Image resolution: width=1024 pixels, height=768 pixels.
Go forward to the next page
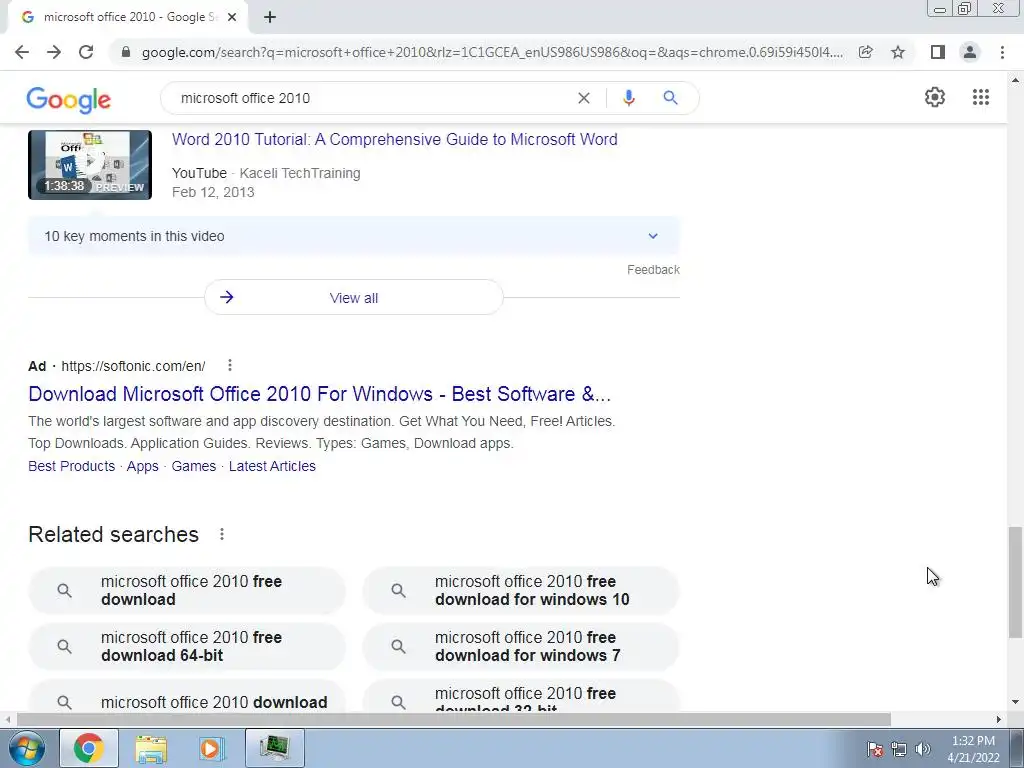[54, 52]
